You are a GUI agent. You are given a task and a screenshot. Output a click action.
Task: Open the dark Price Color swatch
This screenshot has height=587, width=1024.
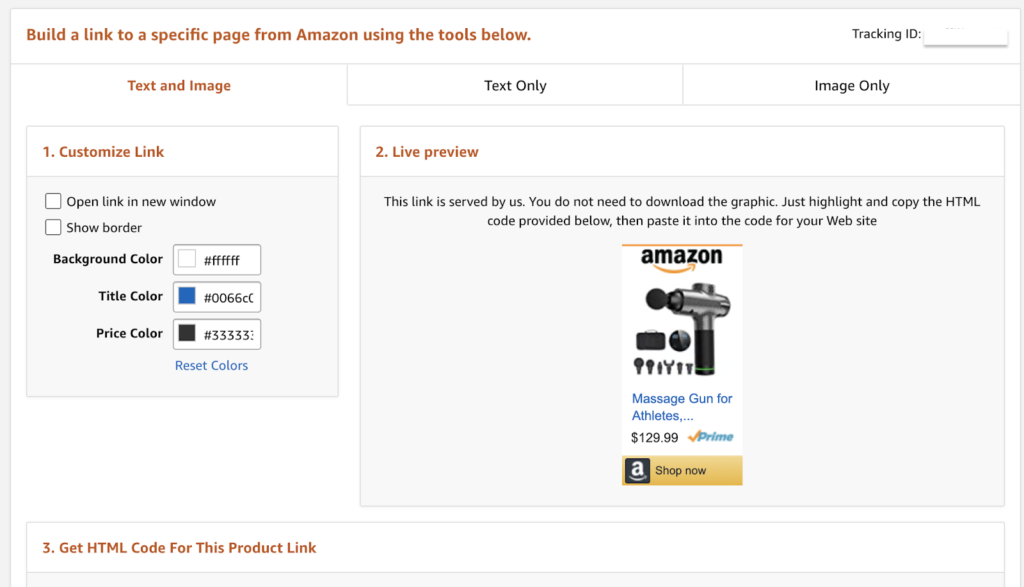(x=187, y=333)
